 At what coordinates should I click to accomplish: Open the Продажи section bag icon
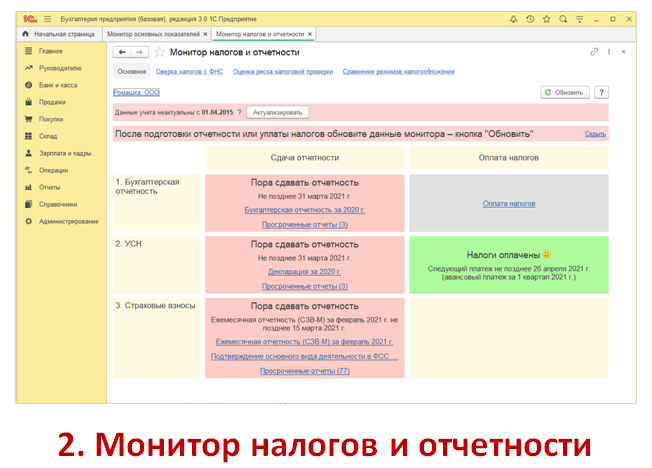click(28, 102)
